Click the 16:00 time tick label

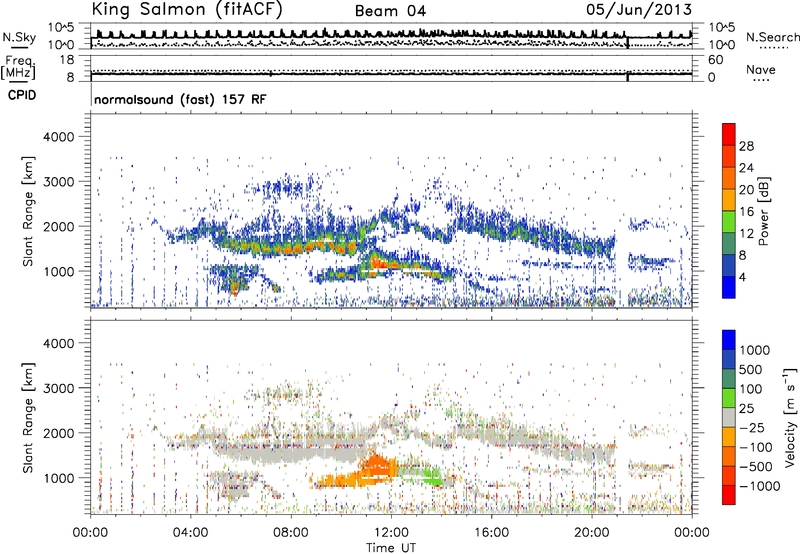pyautogui.click(x=491, y=533)
